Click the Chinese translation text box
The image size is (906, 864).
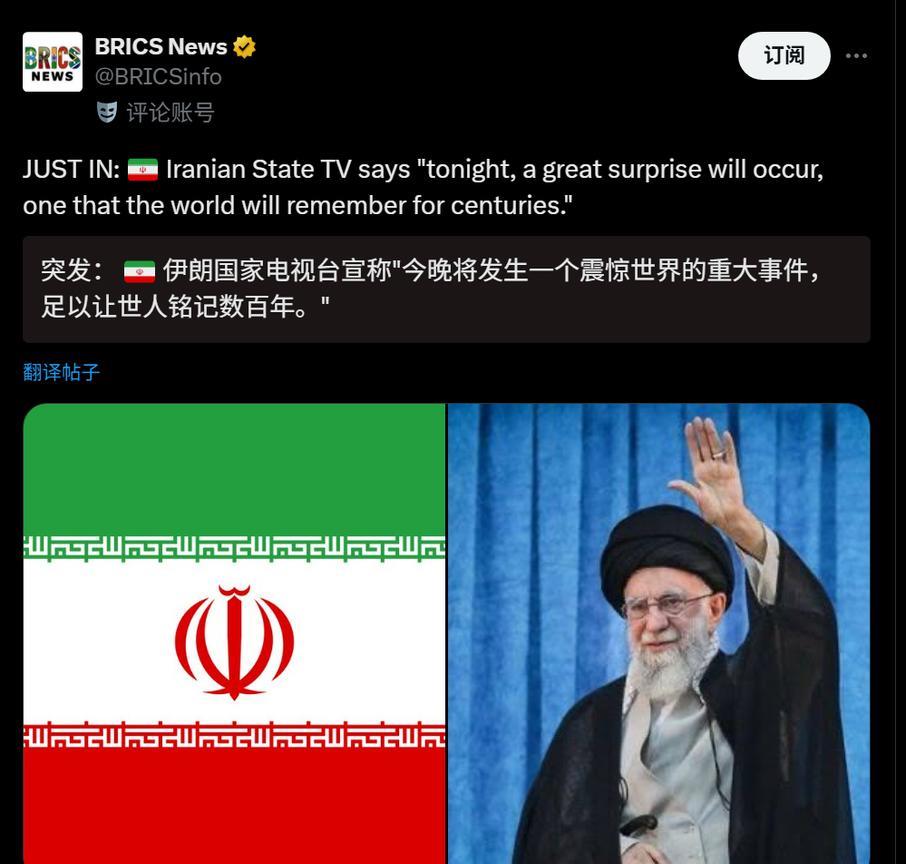tap(447, 289)
